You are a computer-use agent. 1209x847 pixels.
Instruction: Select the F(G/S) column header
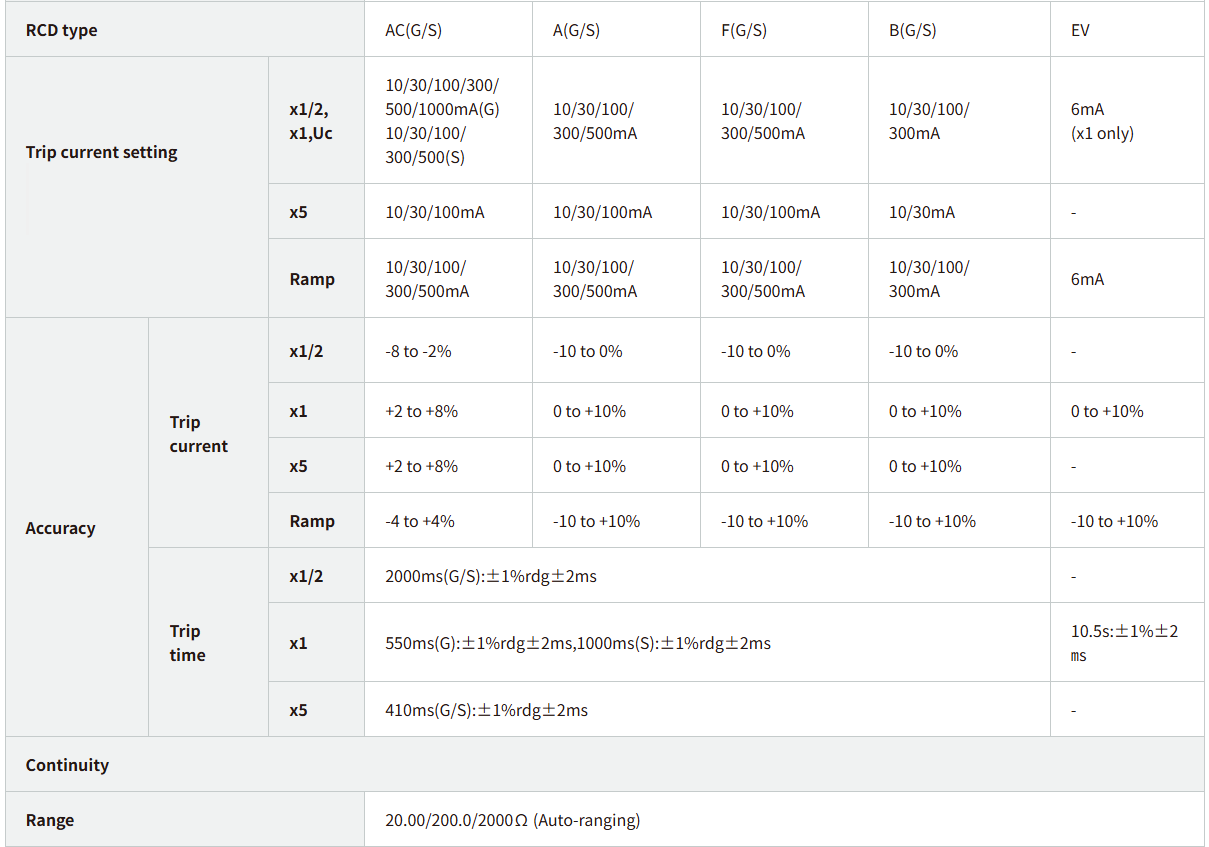click(x=744, y=30)
